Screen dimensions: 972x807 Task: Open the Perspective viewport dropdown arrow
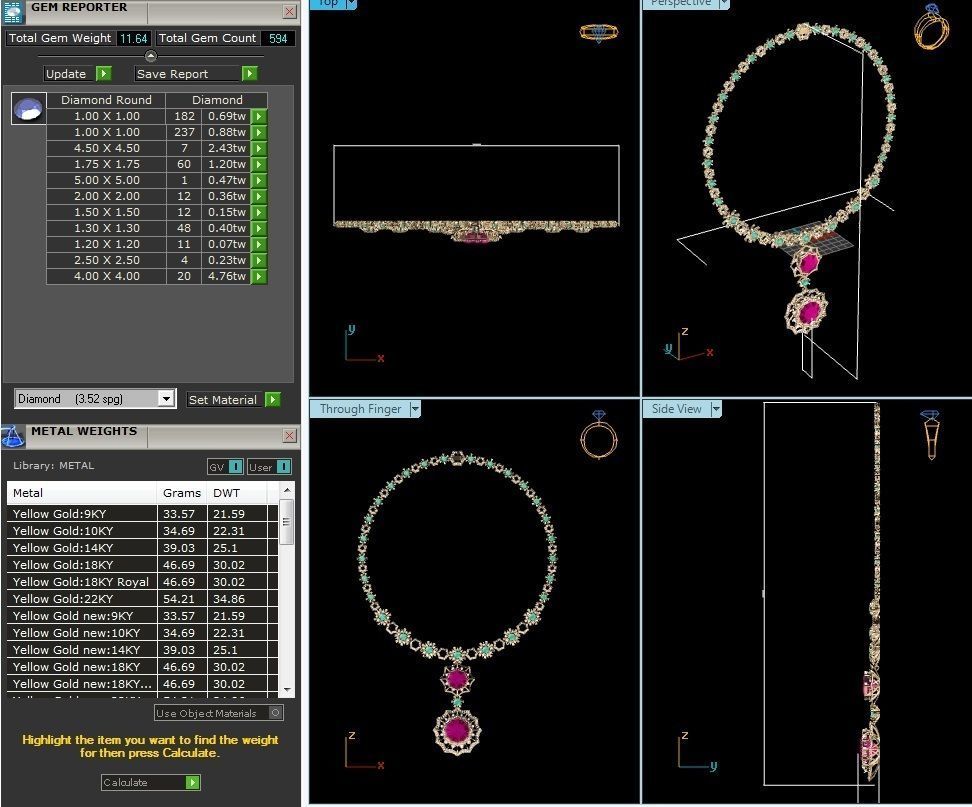tap(723, 3)
